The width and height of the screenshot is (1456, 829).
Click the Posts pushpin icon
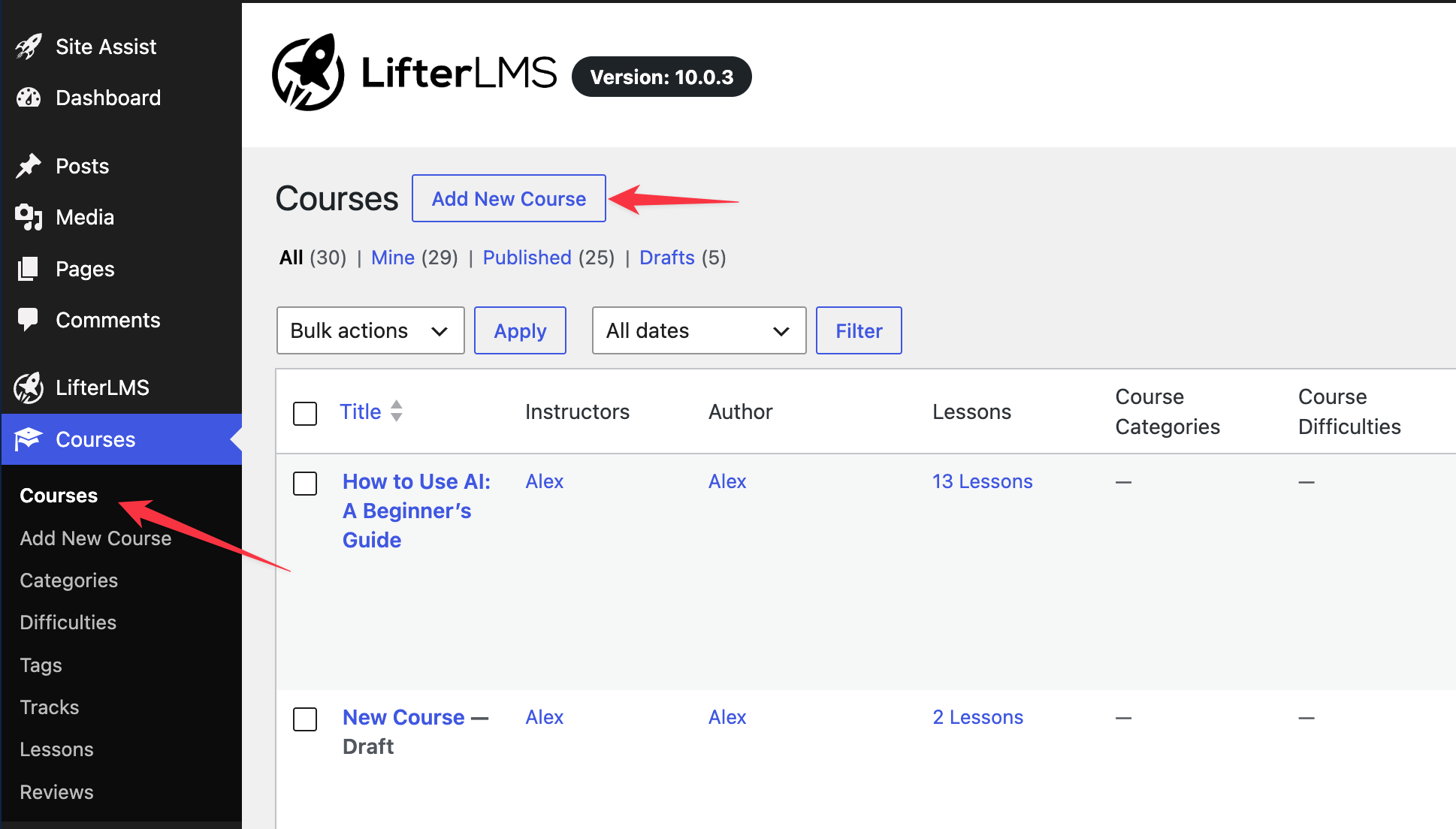29,166
